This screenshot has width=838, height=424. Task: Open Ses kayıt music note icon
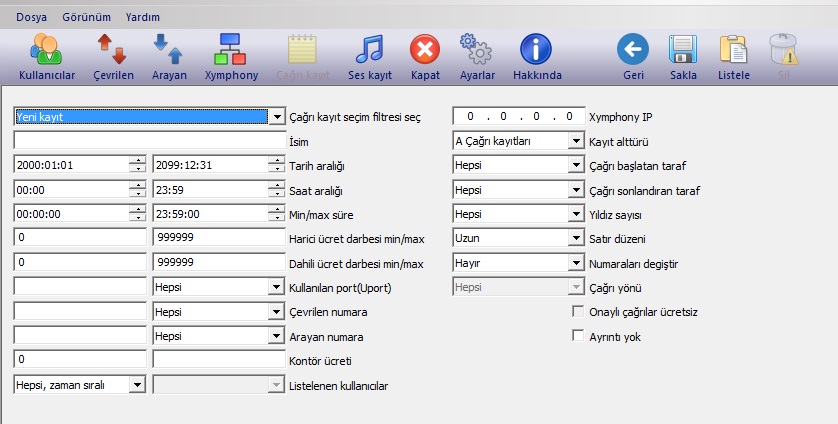click(x=370, y=50)
